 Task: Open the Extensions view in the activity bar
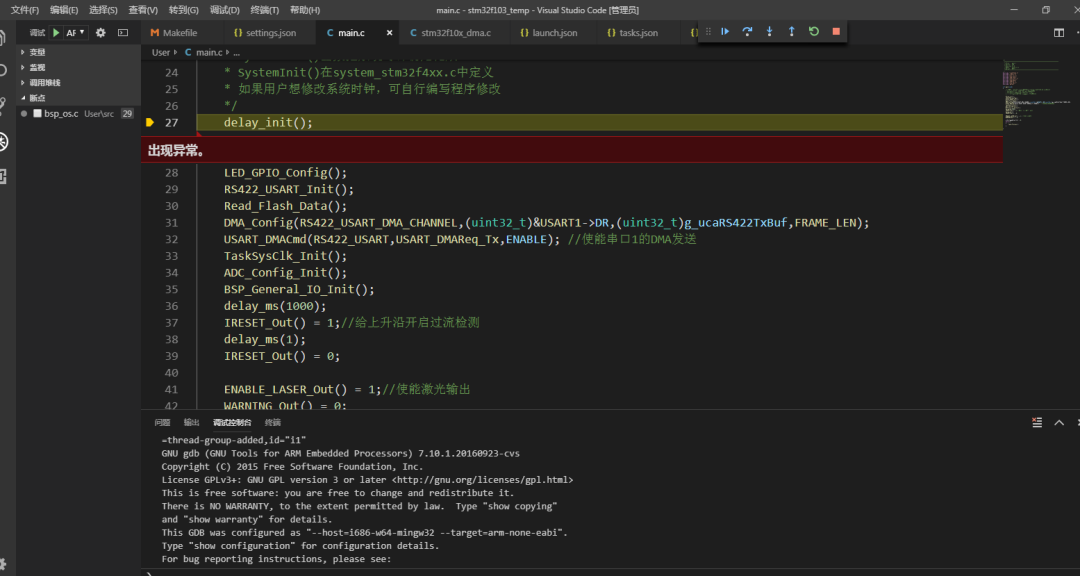pos(9,177)
